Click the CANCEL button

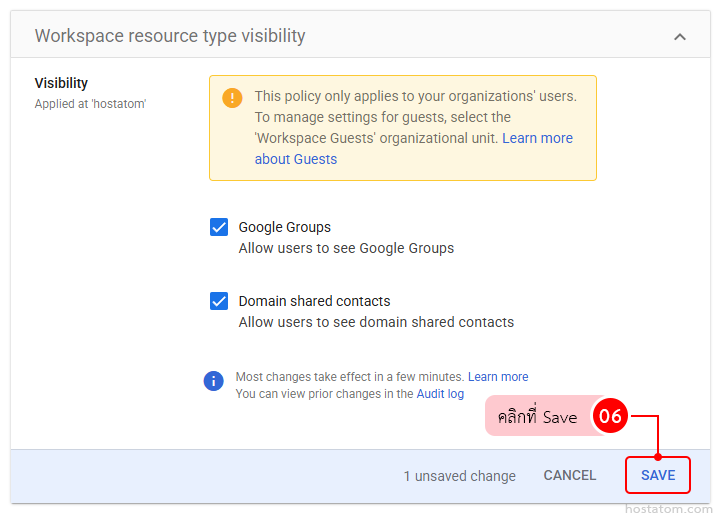point(570,475)
